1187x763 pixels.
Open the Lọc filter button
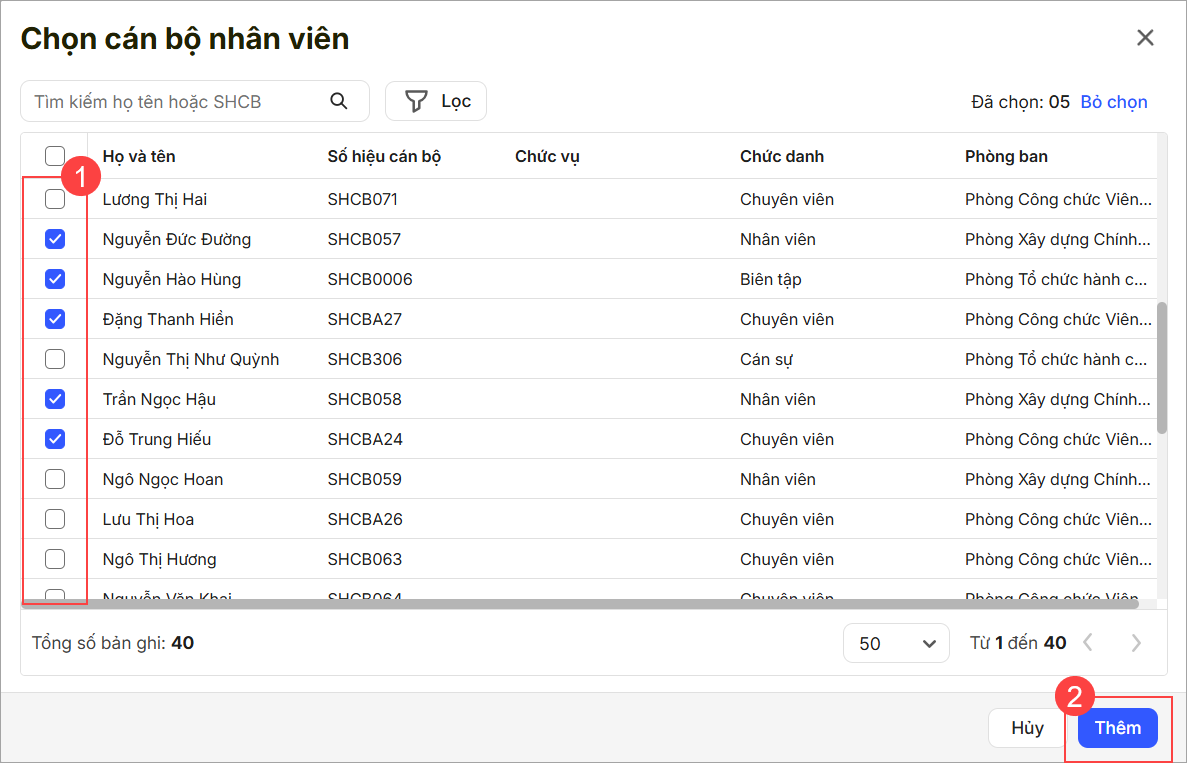point(436,101)
